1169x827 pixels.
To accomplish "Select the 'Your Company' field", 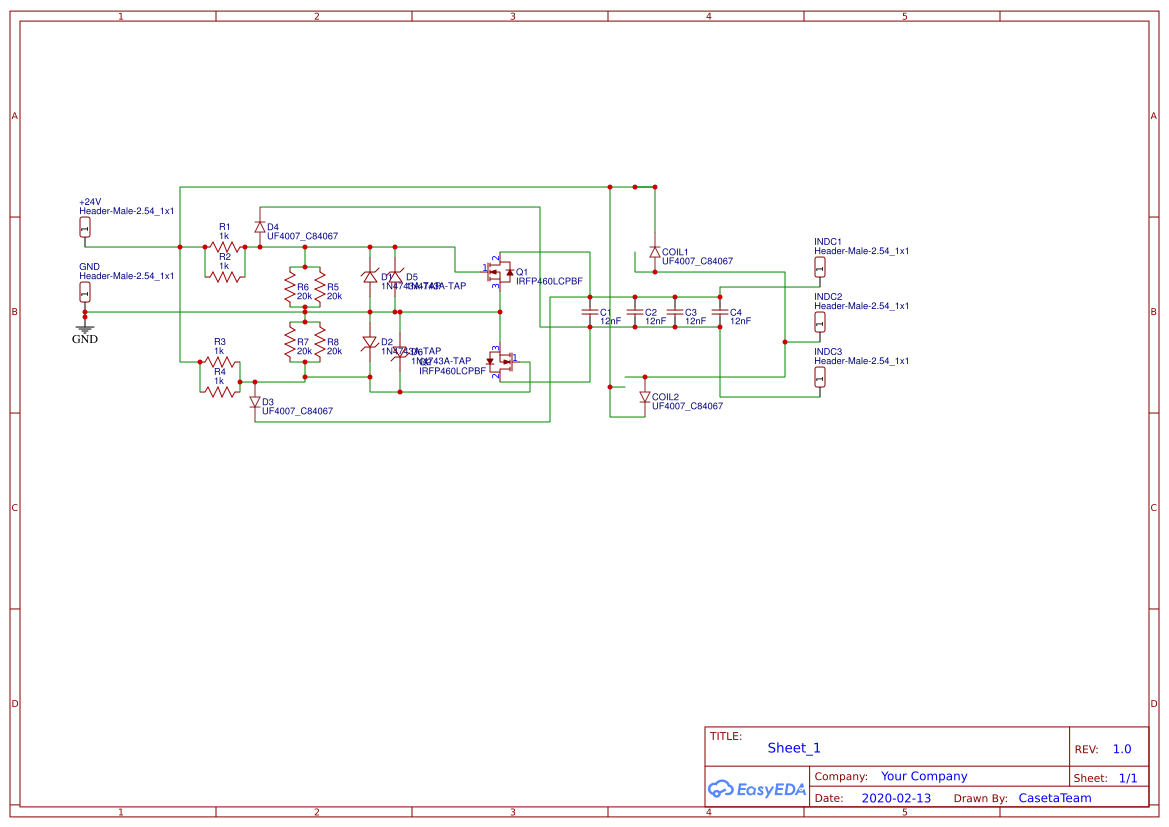I will [x=923, y=776].
